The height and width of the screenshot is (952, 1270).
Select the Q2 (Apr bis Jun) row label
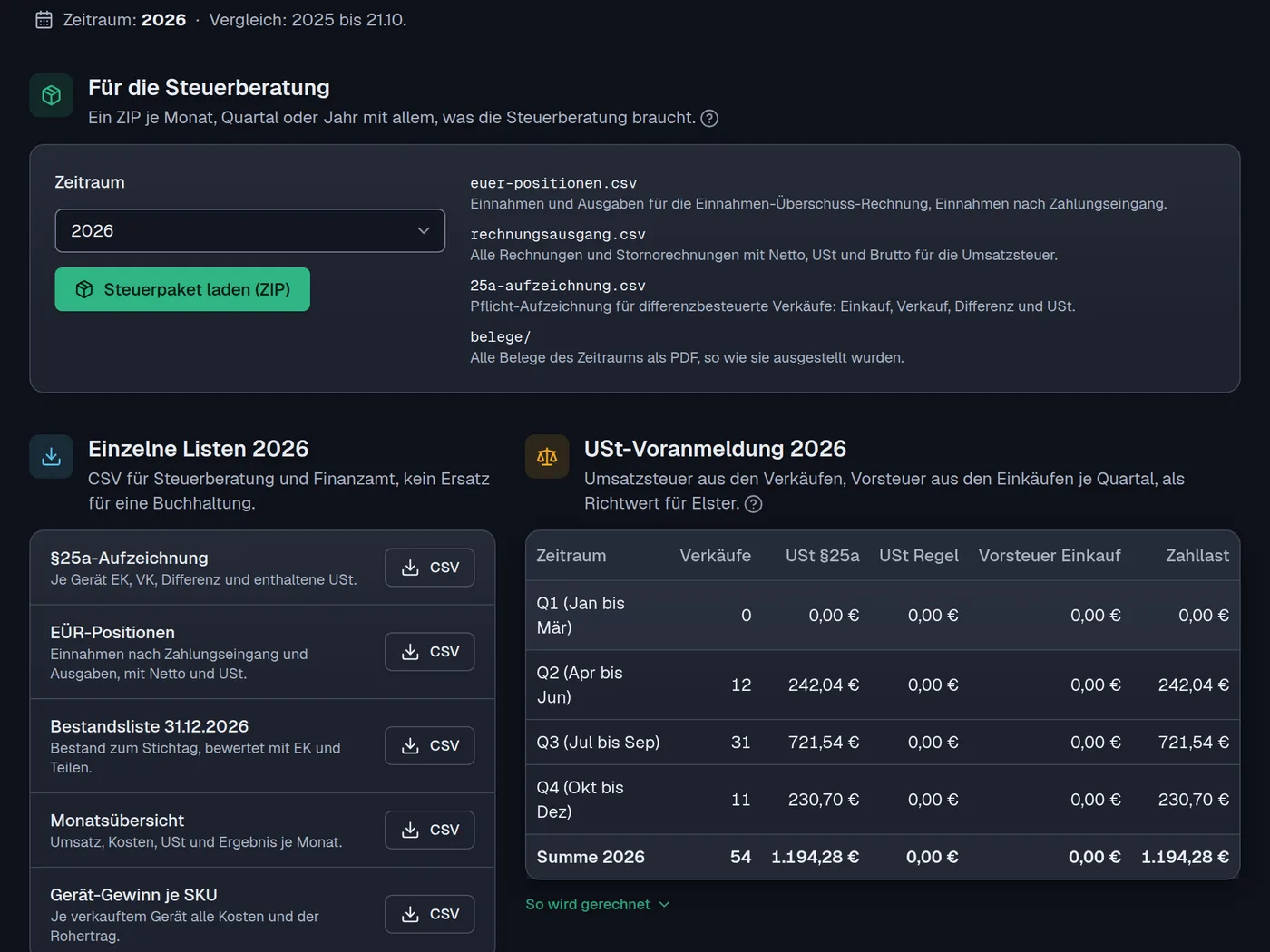click(x=580, y=685)
